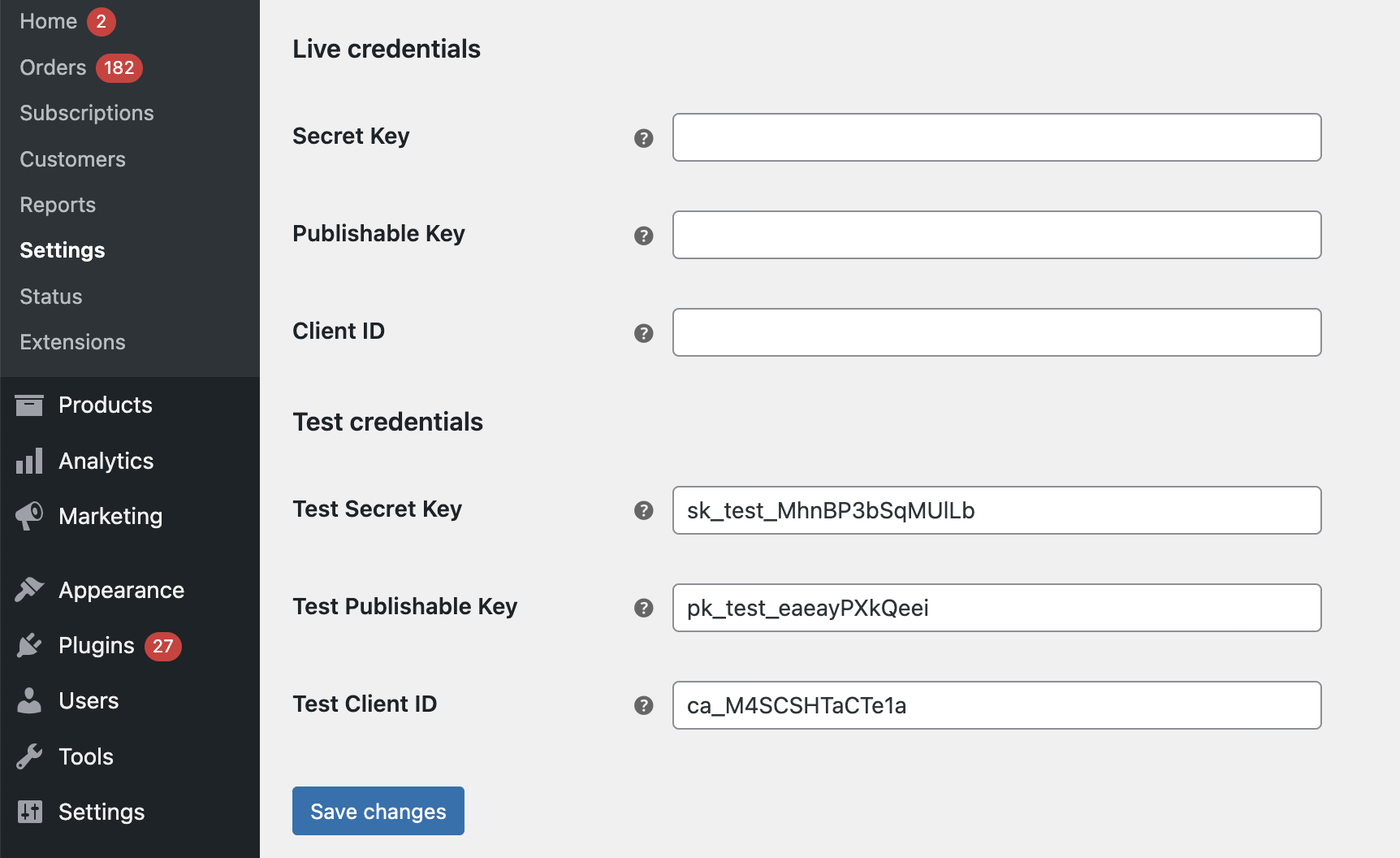Click the Tools wrench icon
1400x858 pixels.
(x=29, y=756)
